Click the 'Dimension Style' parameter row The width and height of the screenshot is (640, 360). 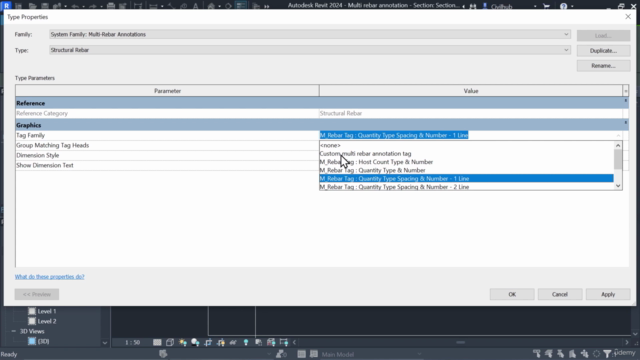click(167, 155)
